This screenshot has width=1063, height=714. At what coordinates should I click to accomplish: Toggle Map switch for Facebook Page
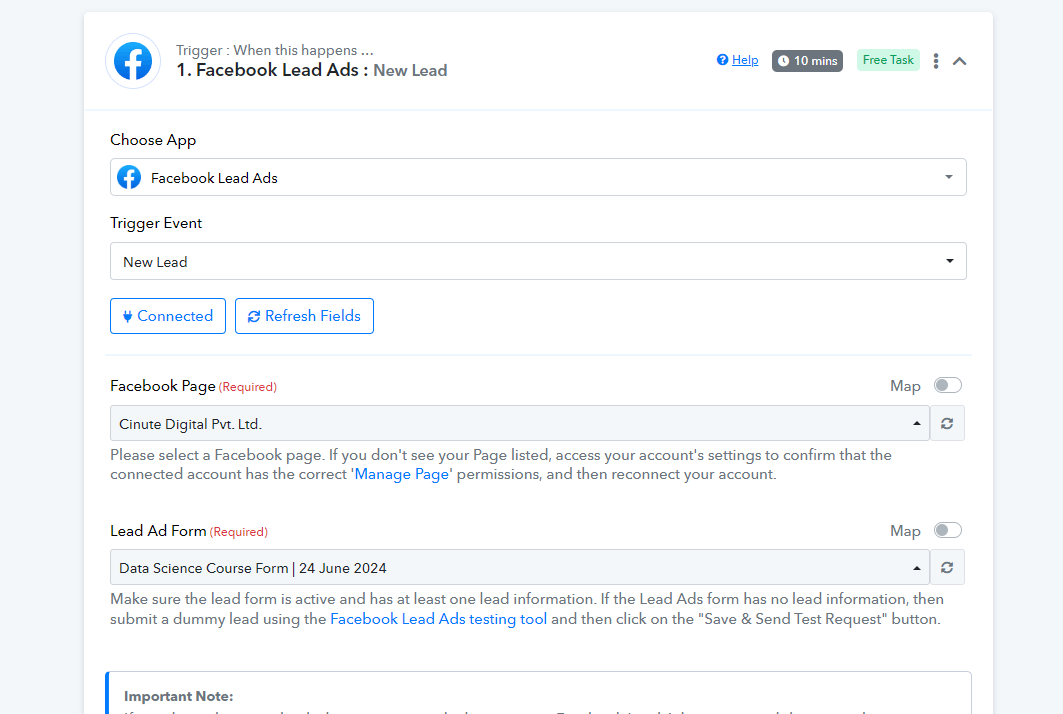[x=948, y=385]
